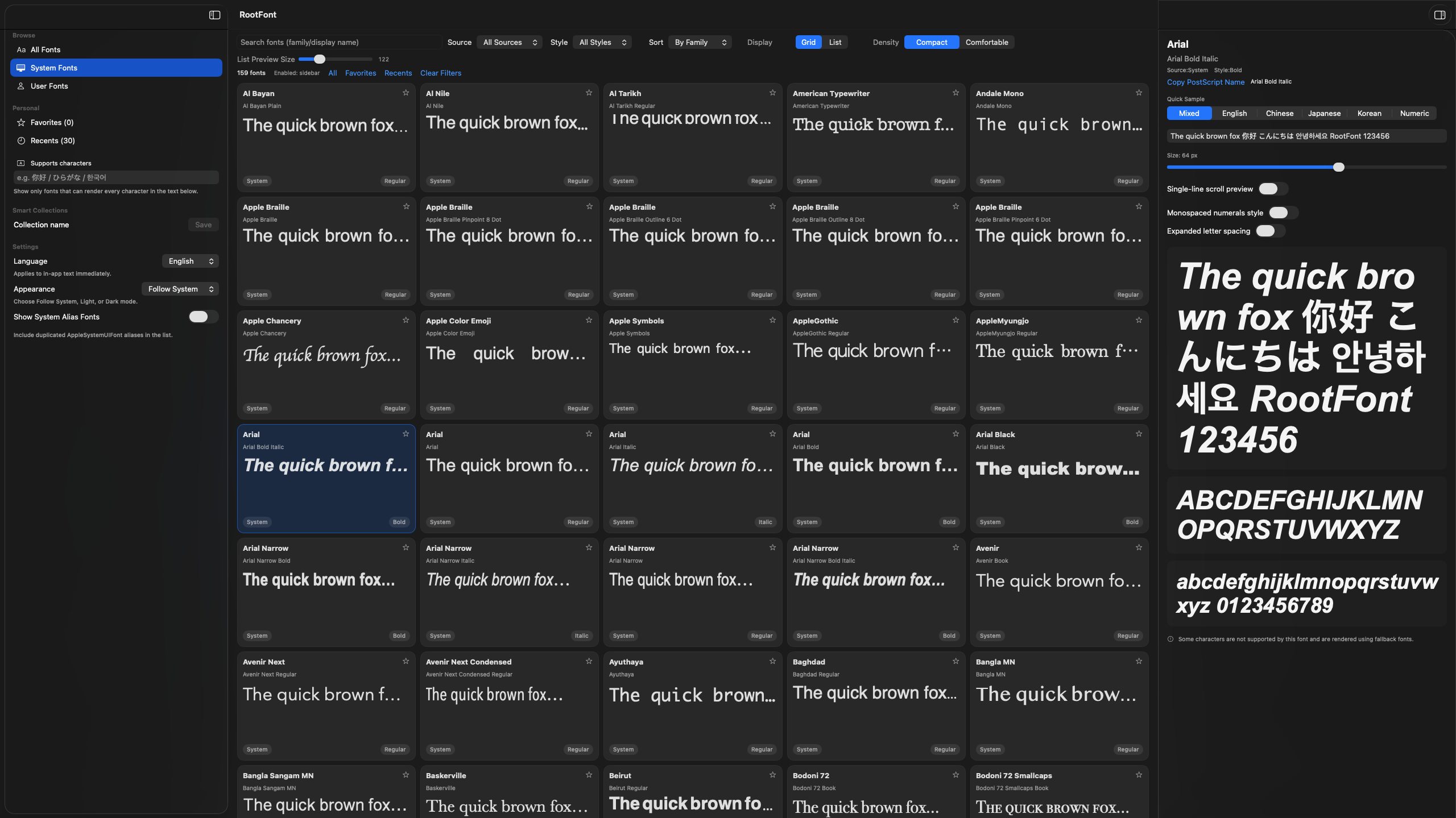Viewport: 1456px width, 818px height.
Task: Favorite Apple Symbols using the star
Action: click(772, 320)
